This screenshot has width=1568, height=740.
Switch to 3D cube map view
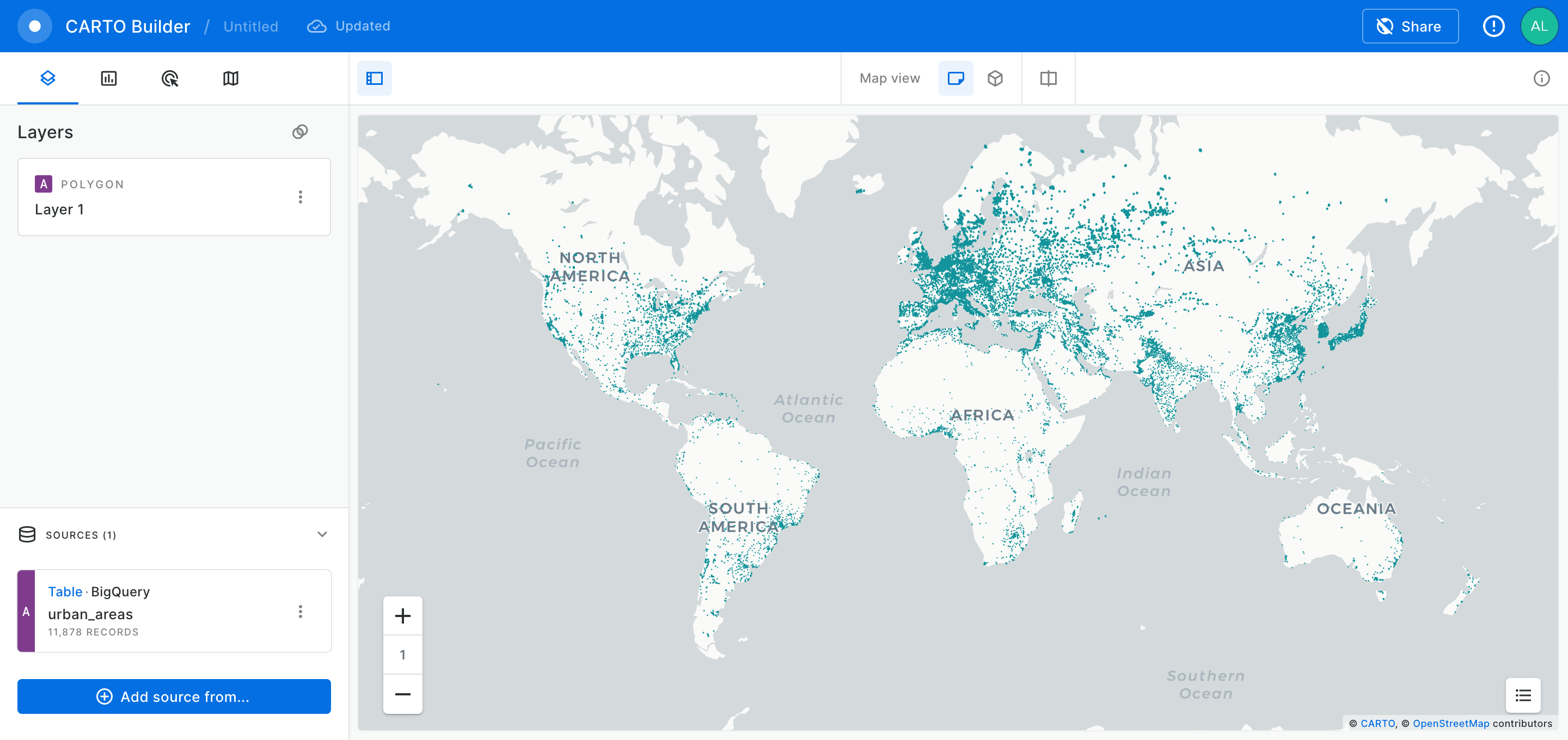coord(995,78)
